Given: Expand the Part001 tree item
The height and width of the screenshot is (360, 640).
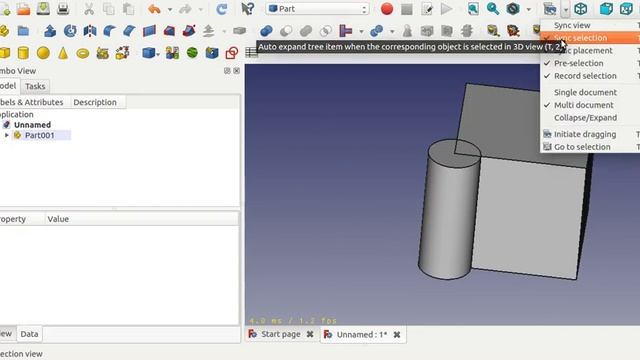Looking at the screenshot, I should coord(6,135).
